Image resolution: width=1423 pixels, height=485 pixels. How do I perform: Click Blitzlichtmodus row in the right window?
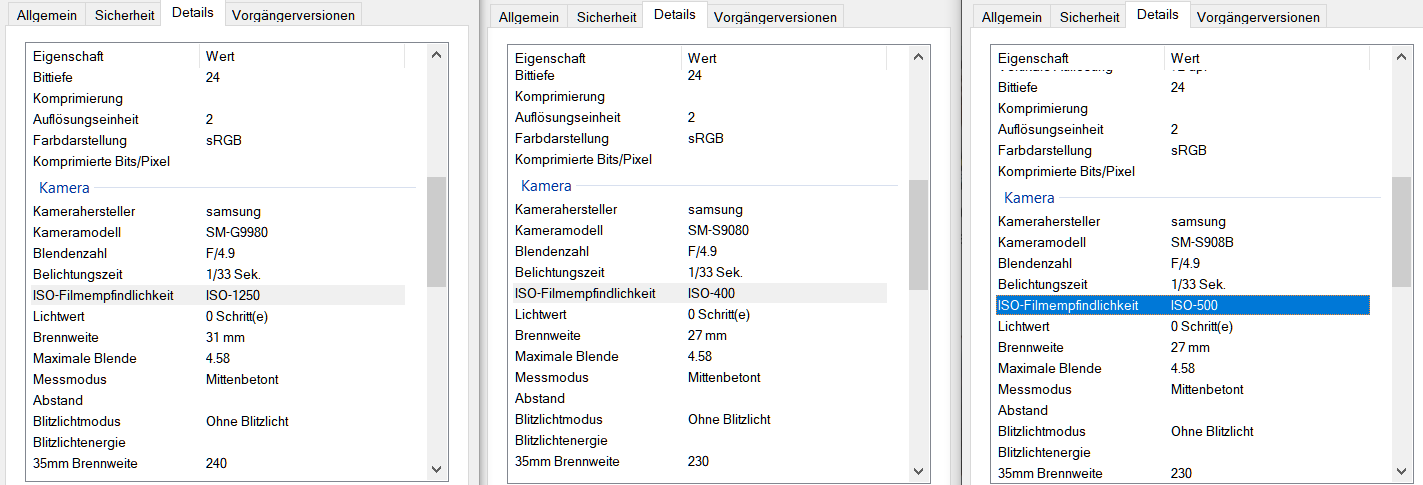point(1183,431)
